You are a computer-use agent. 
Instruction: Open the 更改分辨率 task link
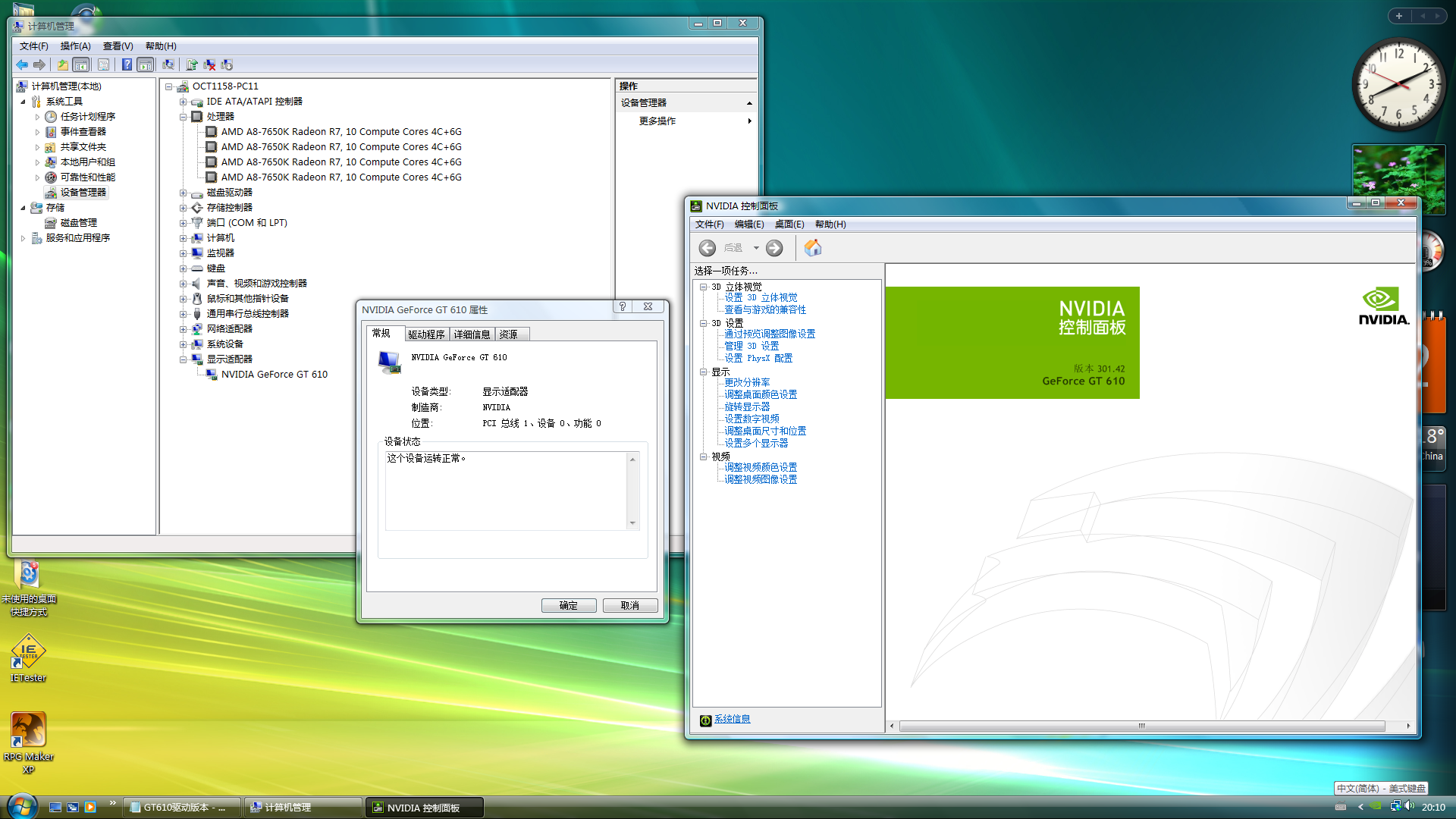pyautogui.click(x=747, y=382)
